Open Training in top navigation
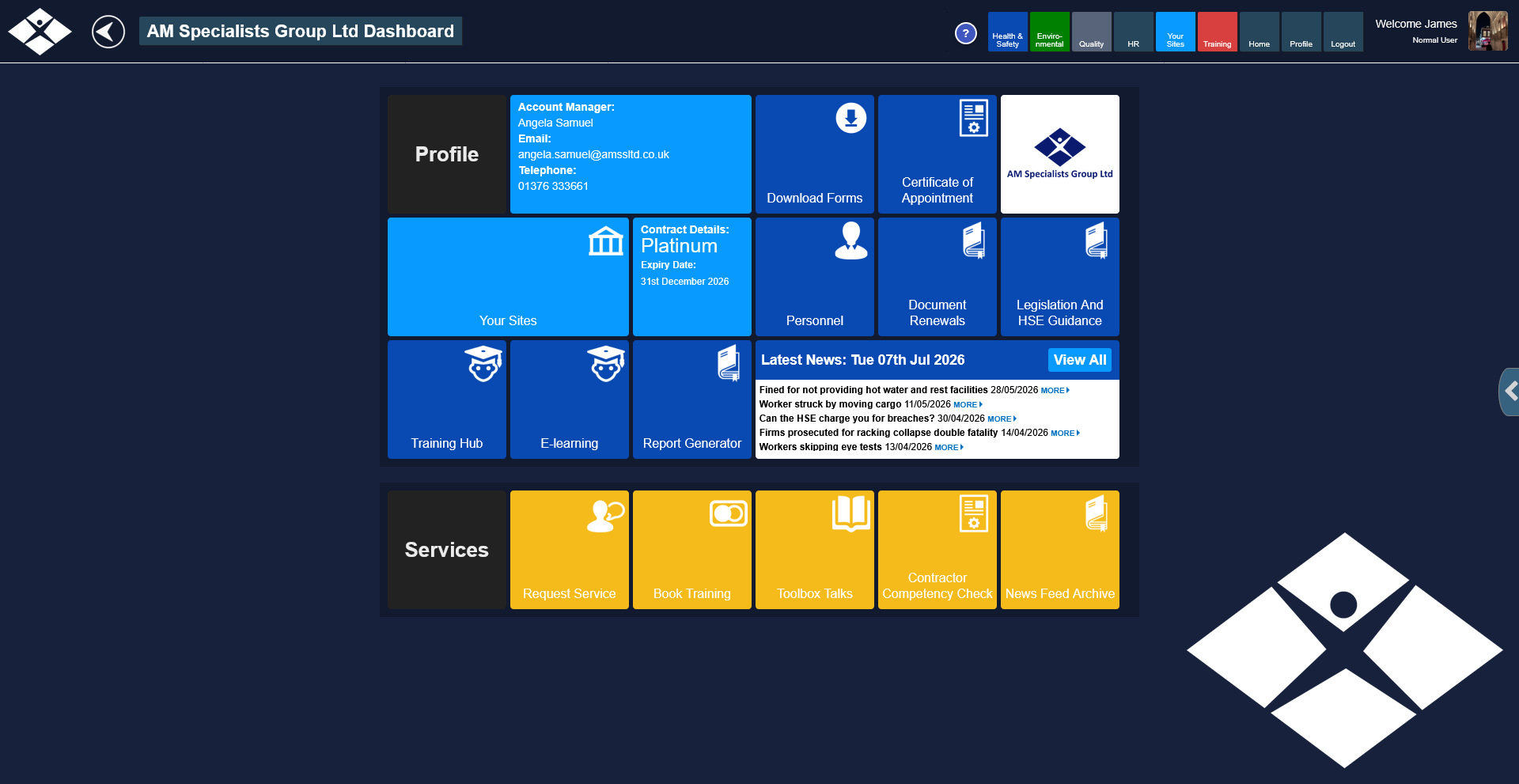The image size is (1519, 784). click(1218, 32)
